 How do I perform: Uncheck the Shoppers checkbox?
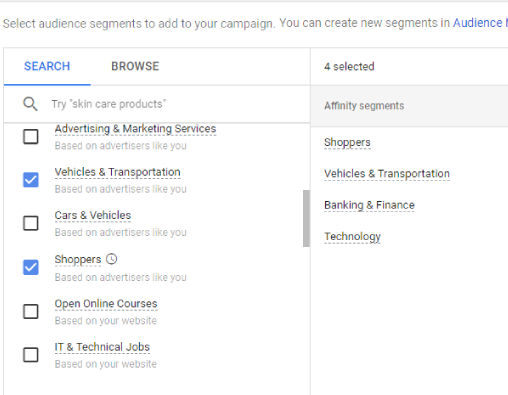click(31, 267)
